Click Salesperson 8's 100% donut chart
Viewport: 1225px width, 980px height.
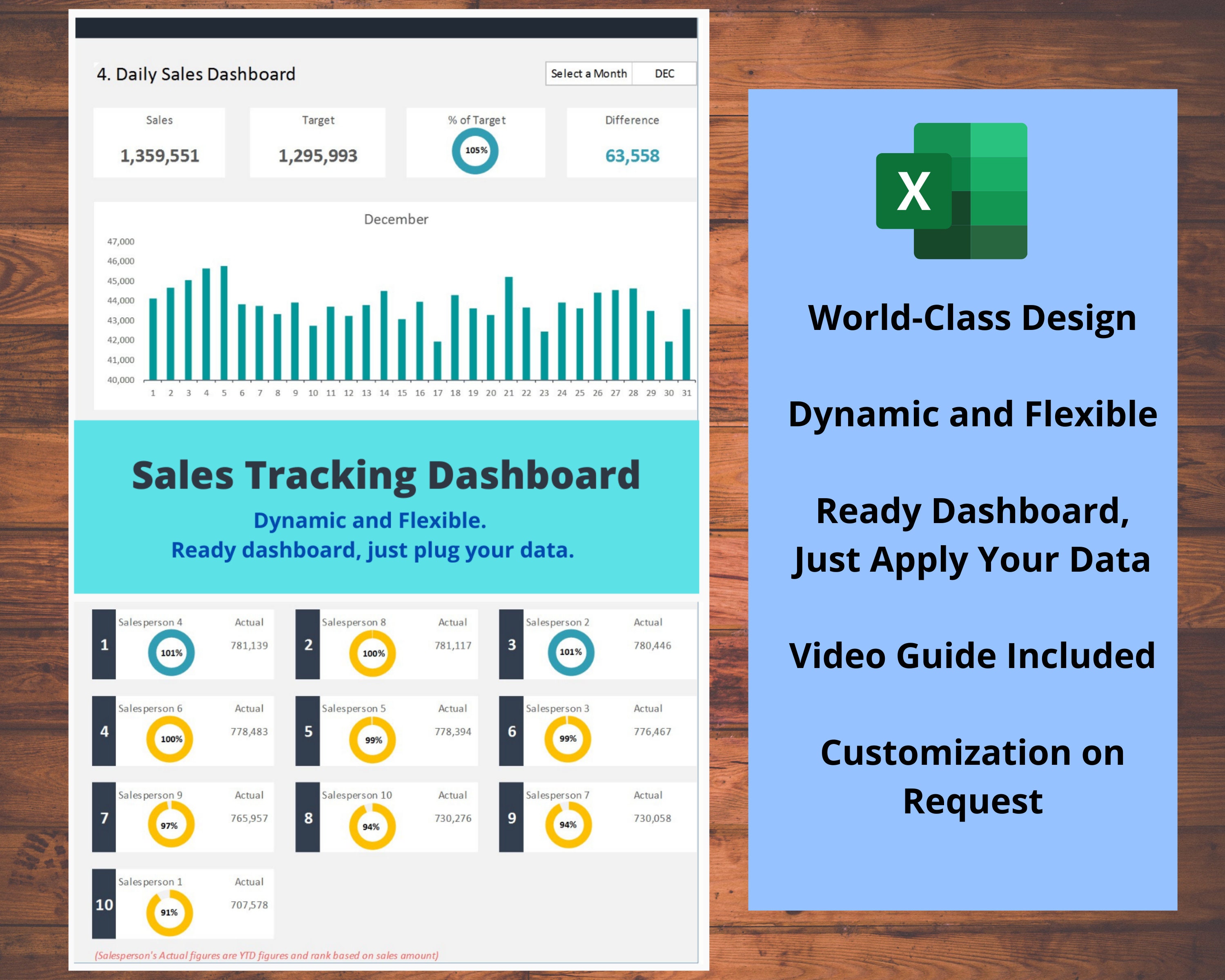pos(373,654)
